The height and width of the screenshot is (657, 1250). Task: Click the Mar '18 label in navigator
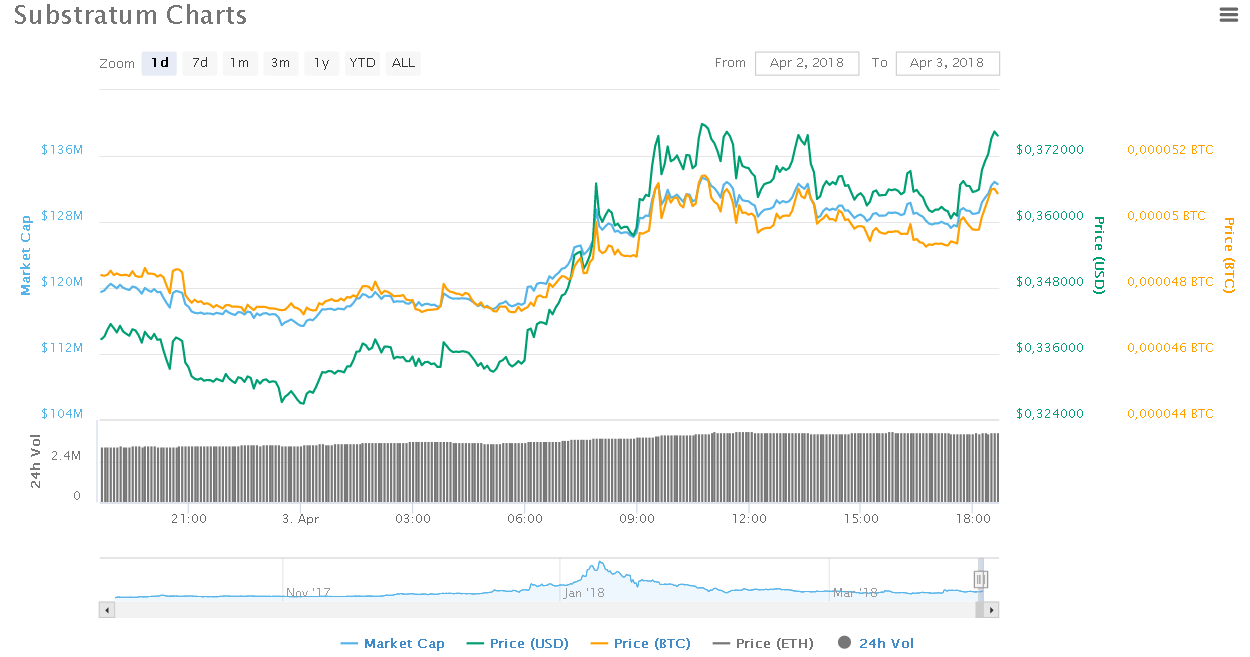tap(855, 593)
